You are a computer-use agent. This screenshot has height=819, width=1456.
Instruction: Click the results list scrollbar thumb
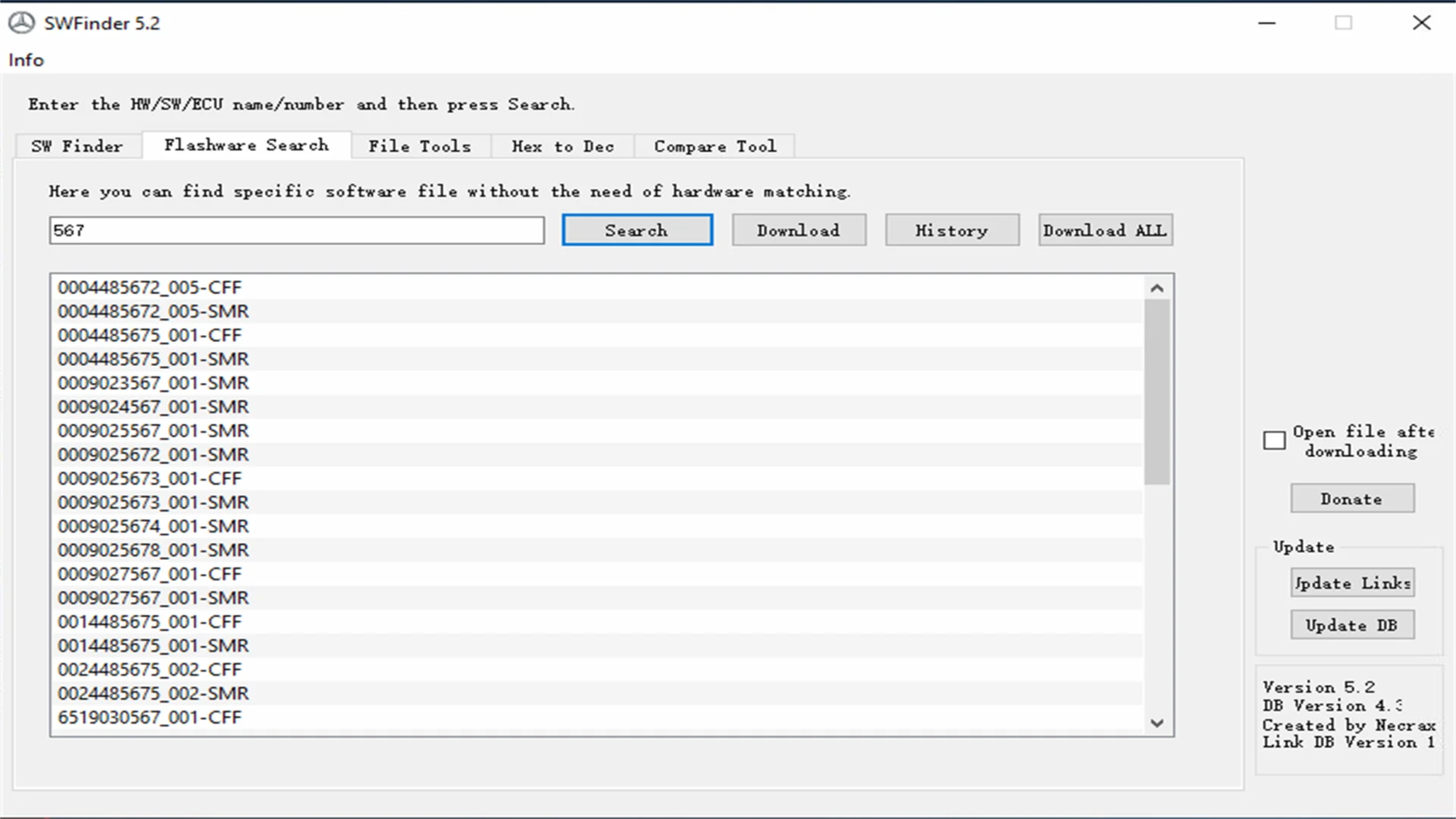pos(1158,392)
